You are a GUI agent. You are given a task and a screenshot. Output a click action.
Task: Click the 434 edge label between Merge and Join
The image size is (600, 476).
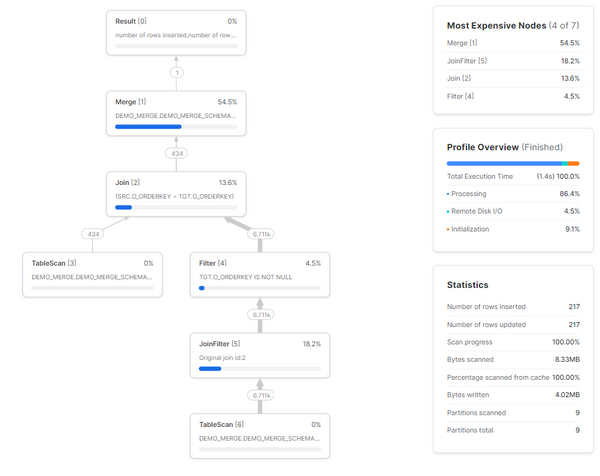tap(176, 153)
